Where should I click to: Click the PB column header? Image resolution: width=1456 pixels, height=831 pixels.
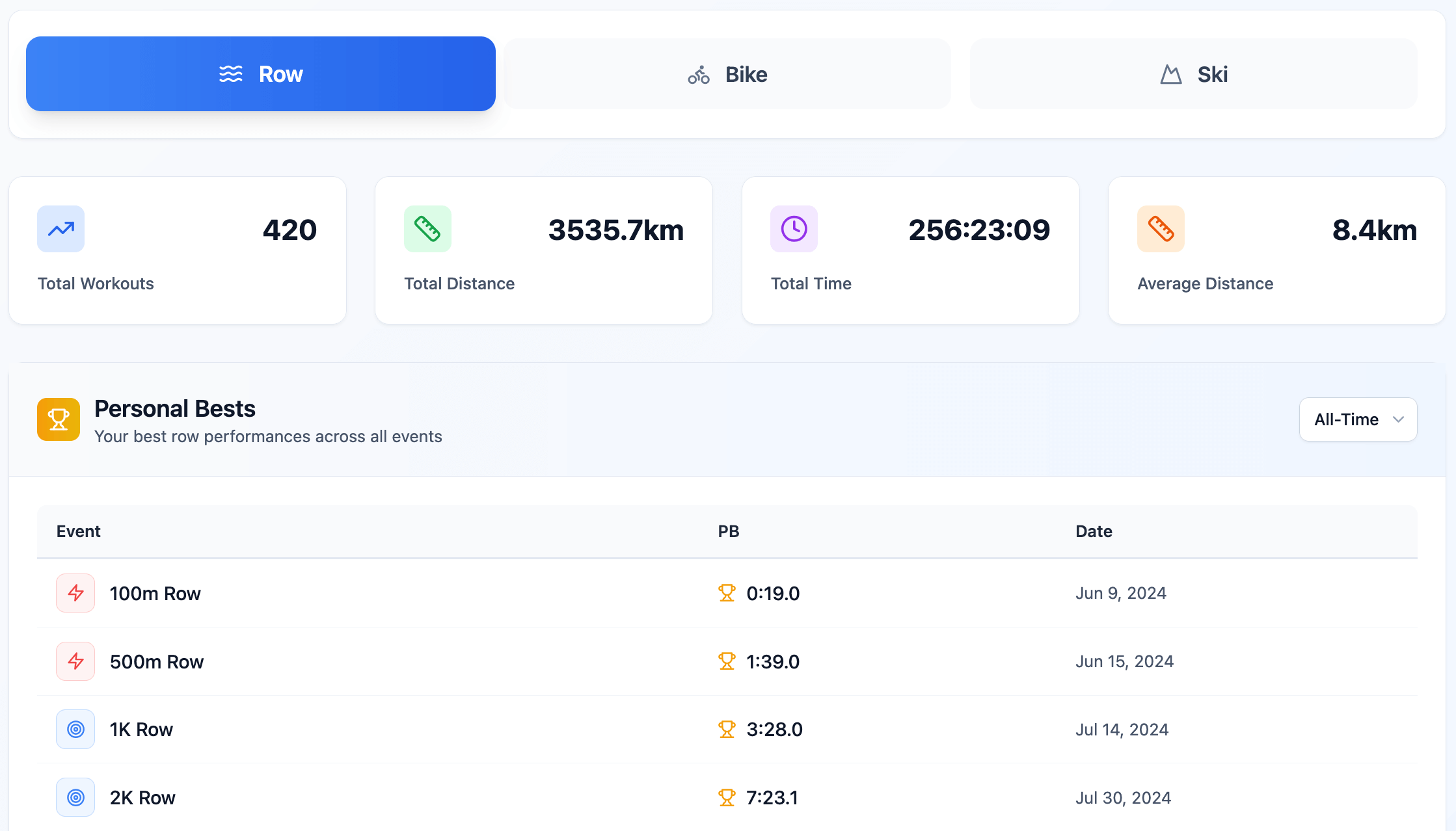[728, 531]
